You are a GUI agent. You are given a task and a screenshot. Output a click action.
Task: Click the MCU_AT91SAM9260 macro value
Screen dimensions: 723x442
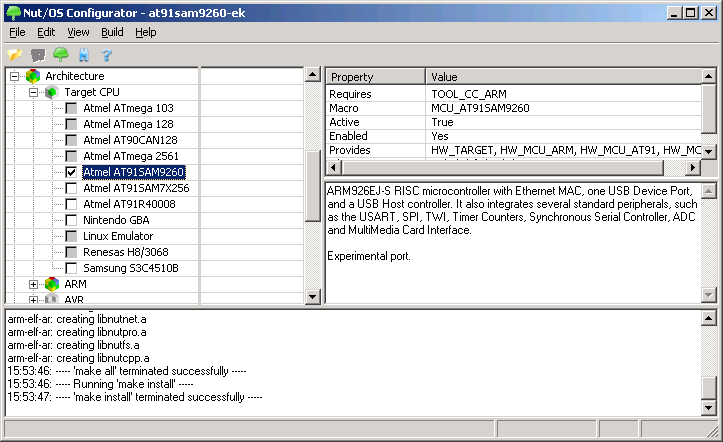(480, 108)
